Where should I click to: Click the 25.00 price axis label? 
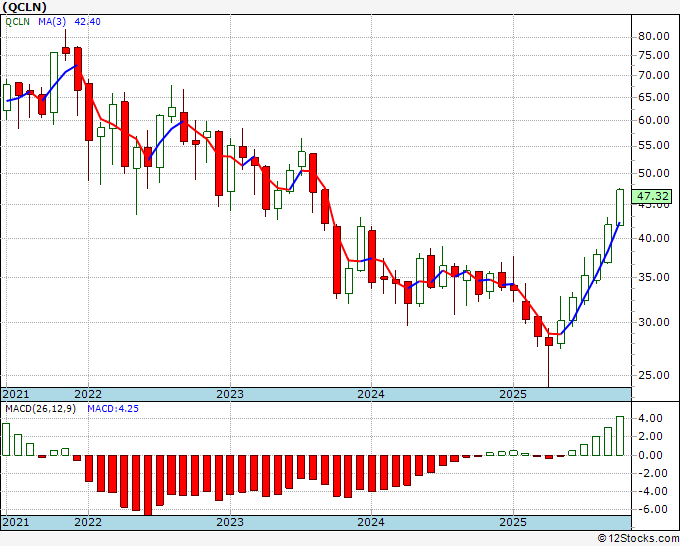click(654, 375)
